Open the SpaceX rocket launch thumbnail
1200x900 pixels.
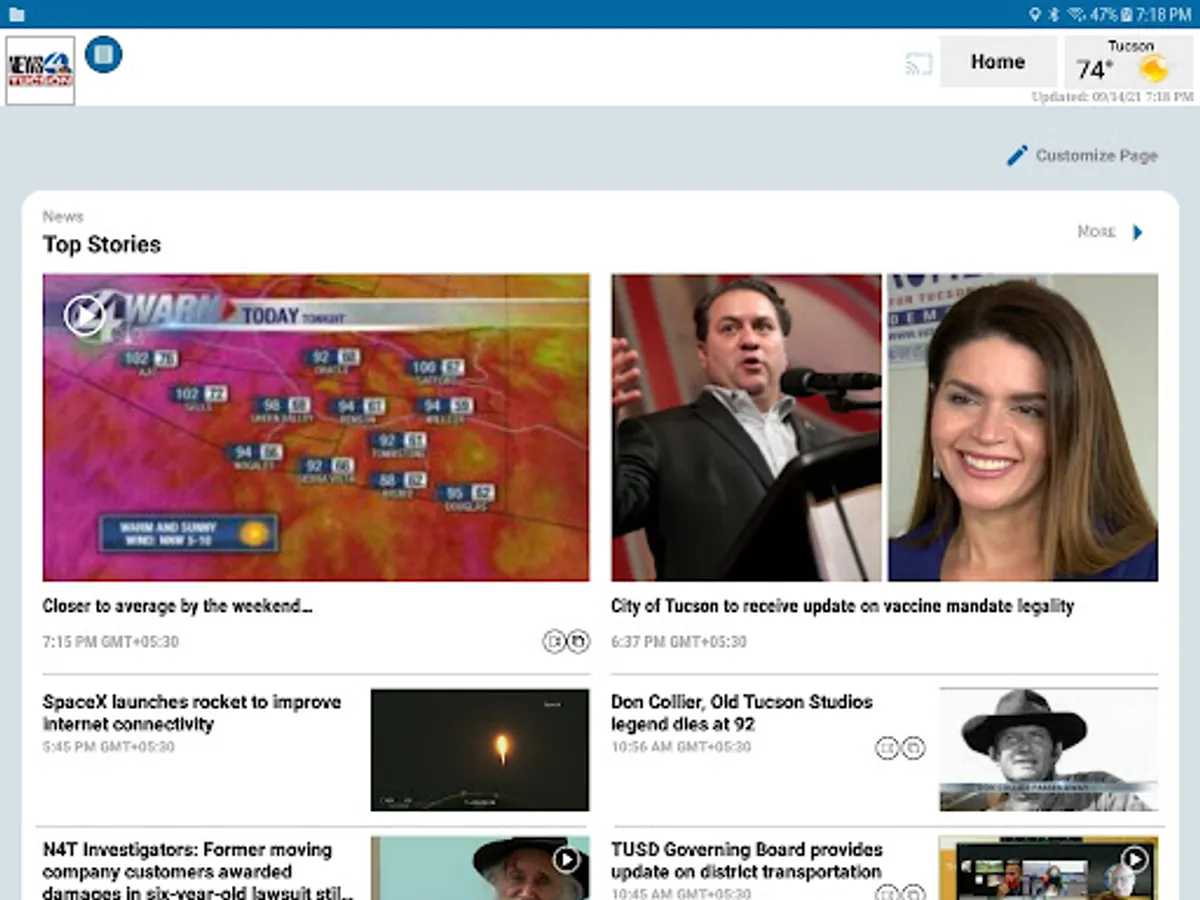coord(480,750)
